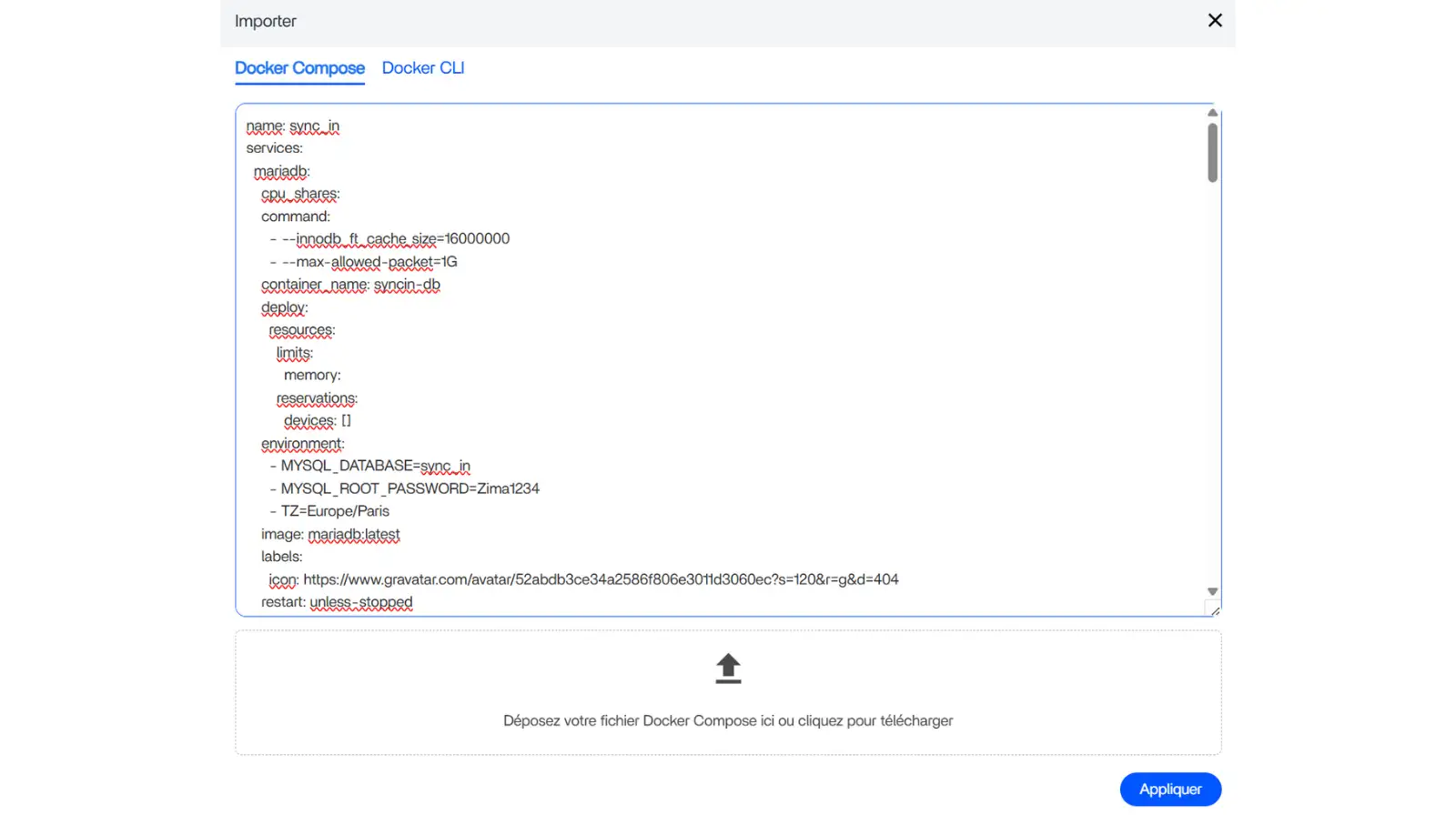Viewport: 1456px width, 815px height.
Task: Close the Importer dialog
Action: 1214,20
